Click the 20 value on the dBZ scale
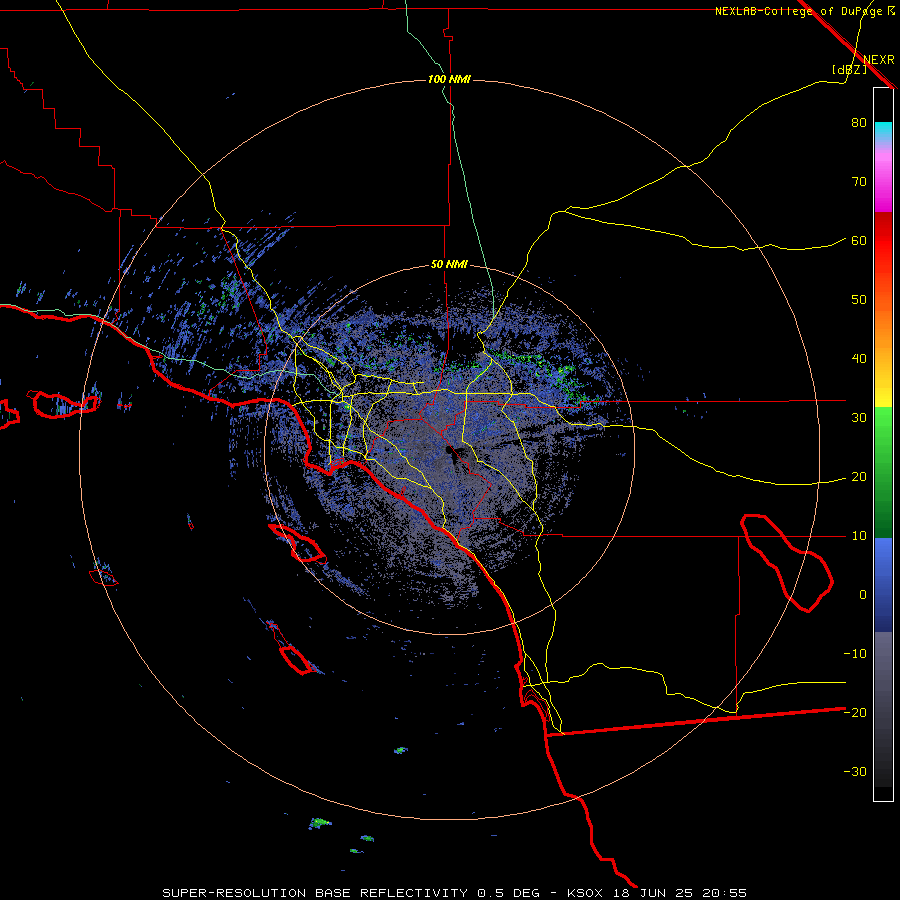Viewport: 900px width, 900px height. point(859,477)
